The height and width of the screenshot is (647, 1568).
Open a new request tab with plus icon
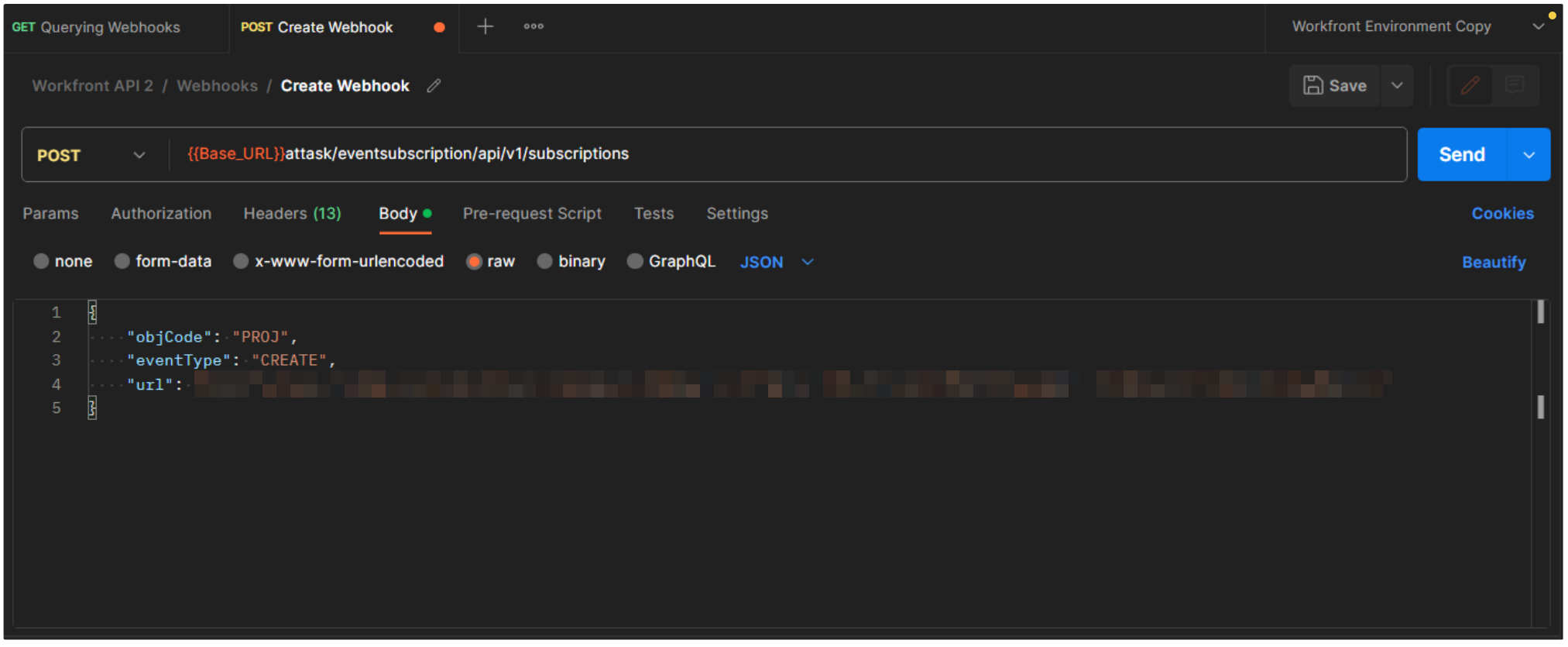pos(485,27)
